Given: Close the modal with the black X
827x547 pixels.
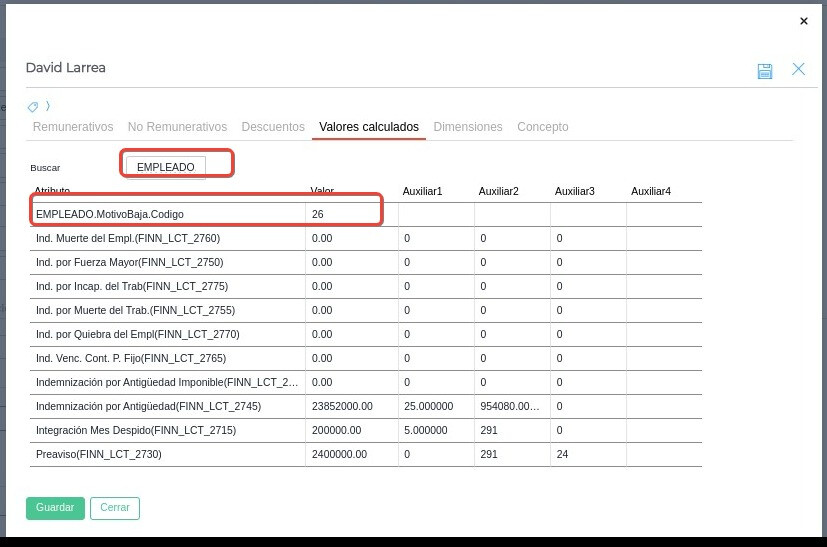Looking at the screenshot, I should (x=803, y=20).
